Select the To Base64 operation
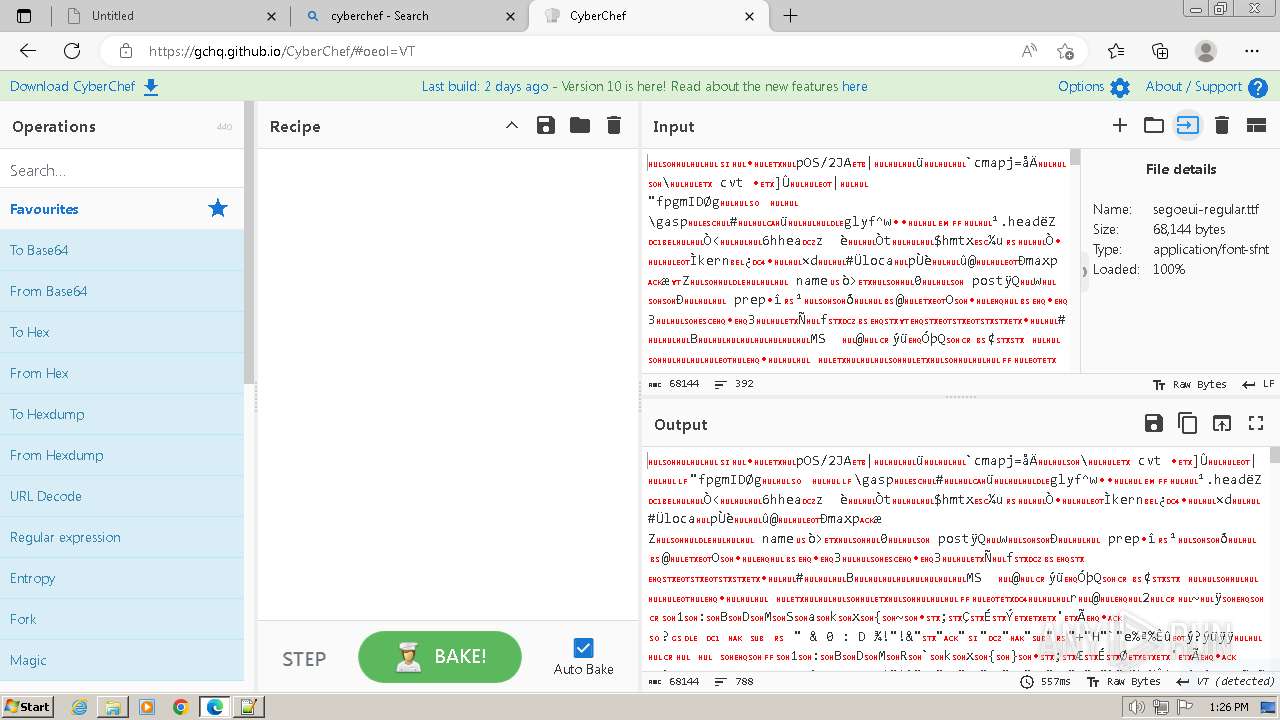 pyautogui.click(x=122, y=250)
